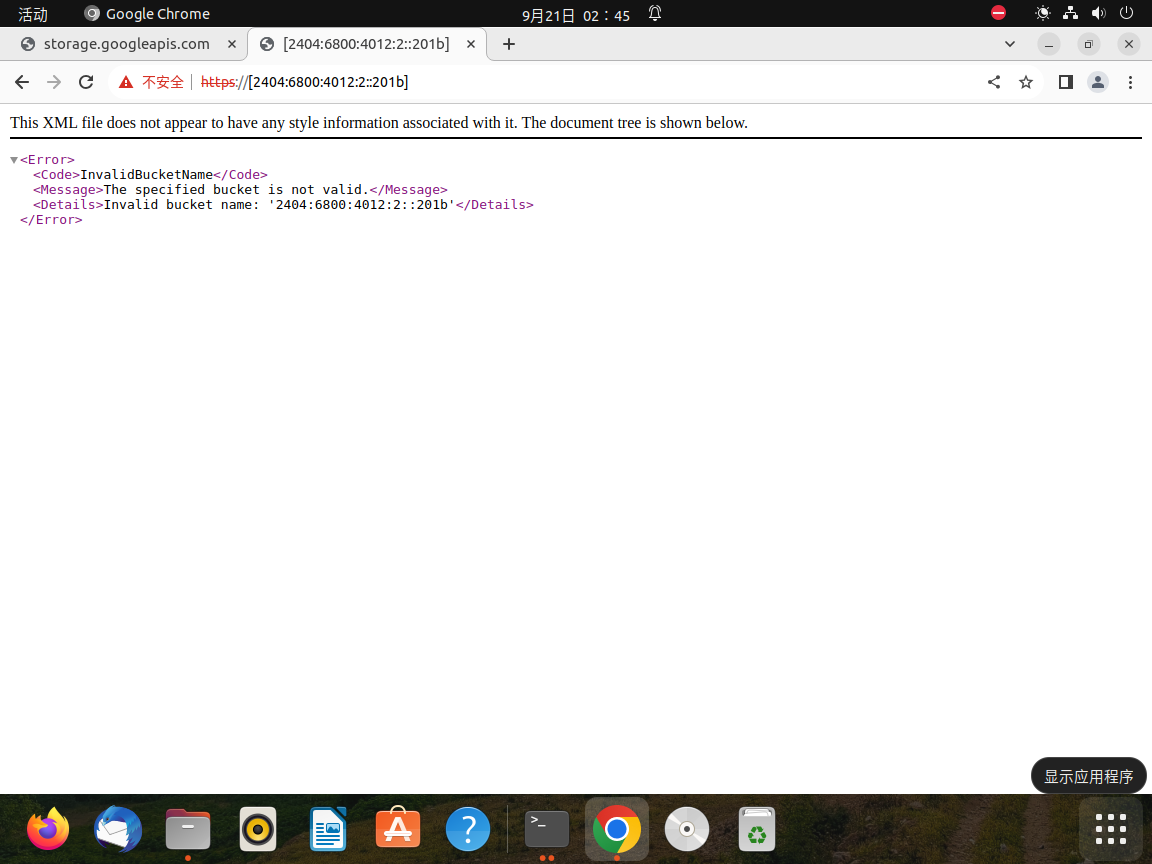1152x864 pixels.
Task: Go back to the previous page
Action: tap(22, 82)
